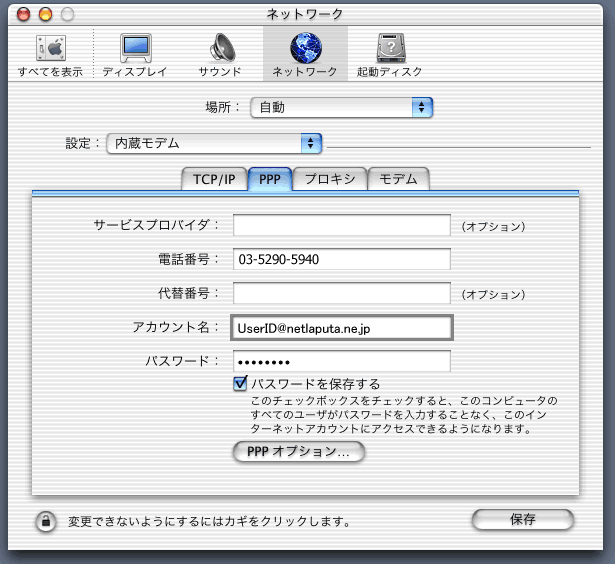Click the 代替番号 alternate number field

[x=342, y=293]
